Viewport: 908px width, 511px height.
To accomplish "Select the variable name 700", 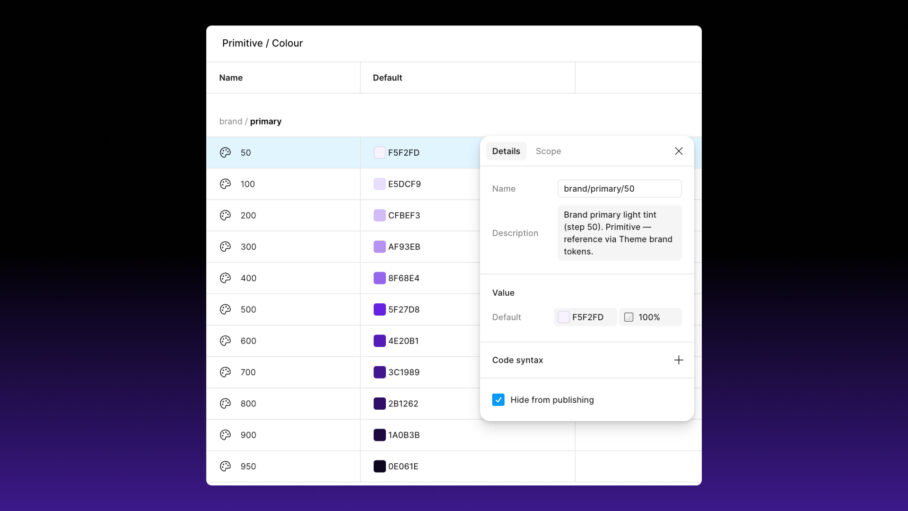I will pyautogui.click(x=248, y=372).
